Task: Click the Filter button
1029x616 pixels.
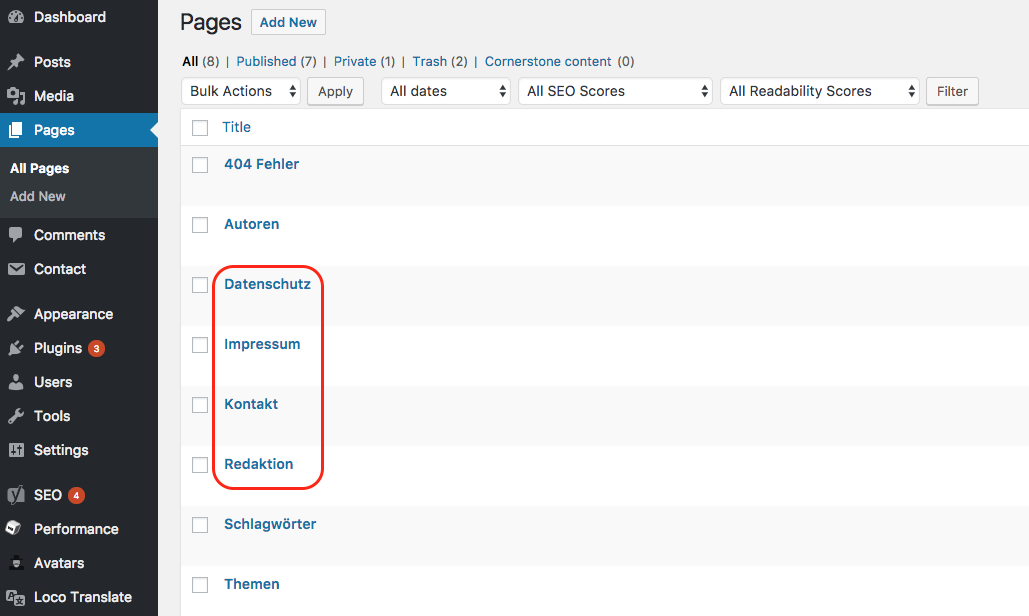Action: coord(952,91)
